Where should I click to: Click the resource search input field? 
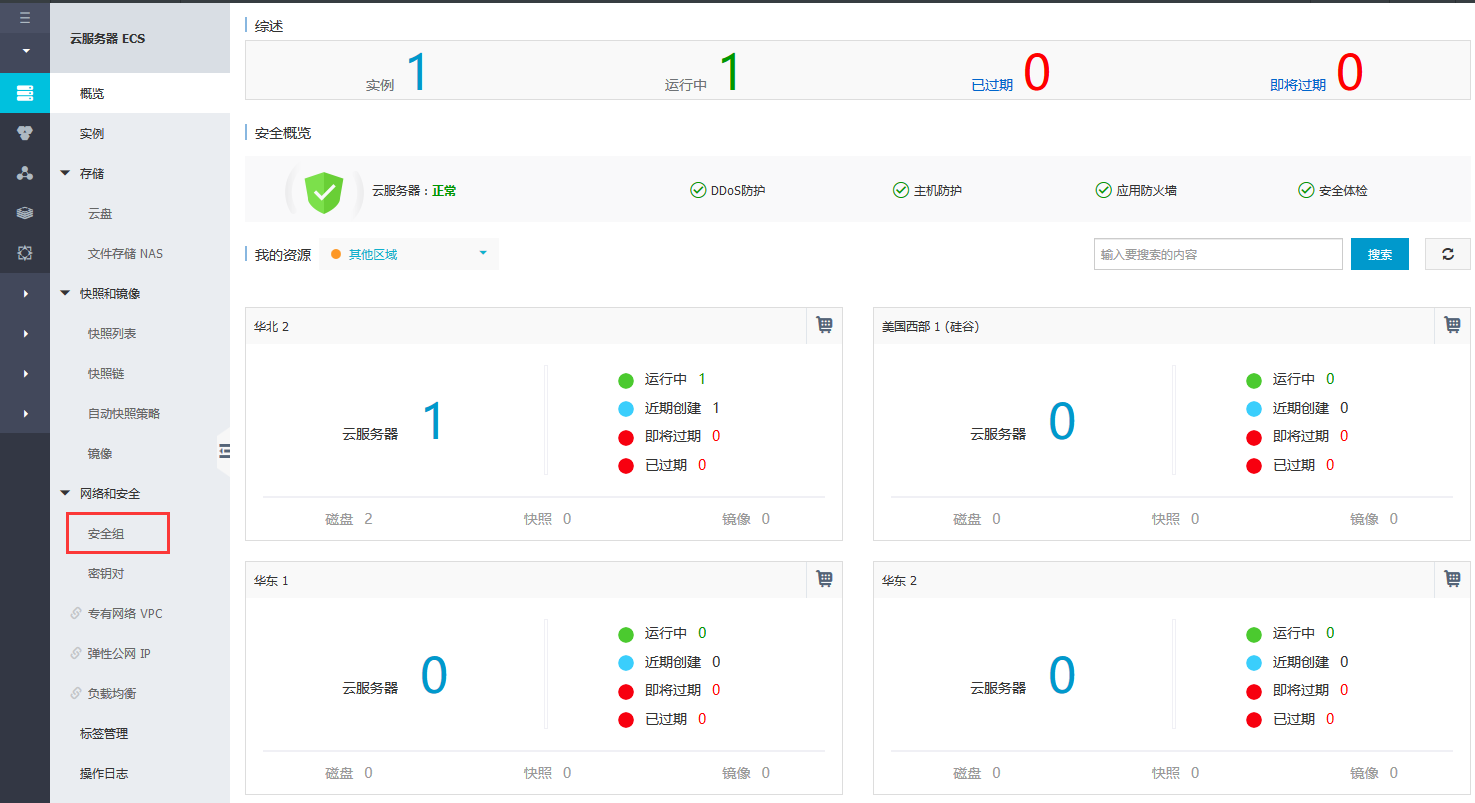pos(1218,254)
